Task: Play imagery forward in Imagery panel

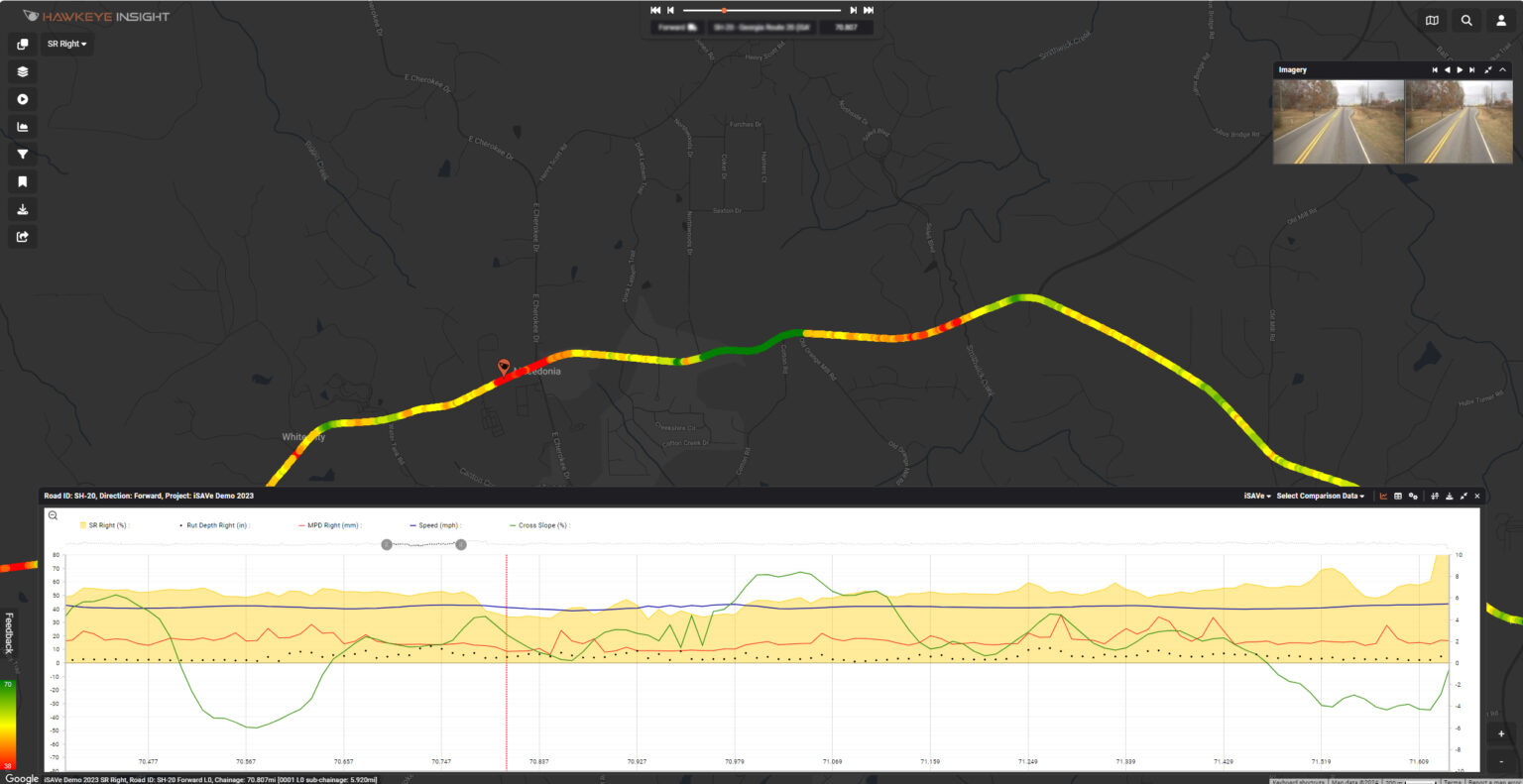Action: point(1460,70)
